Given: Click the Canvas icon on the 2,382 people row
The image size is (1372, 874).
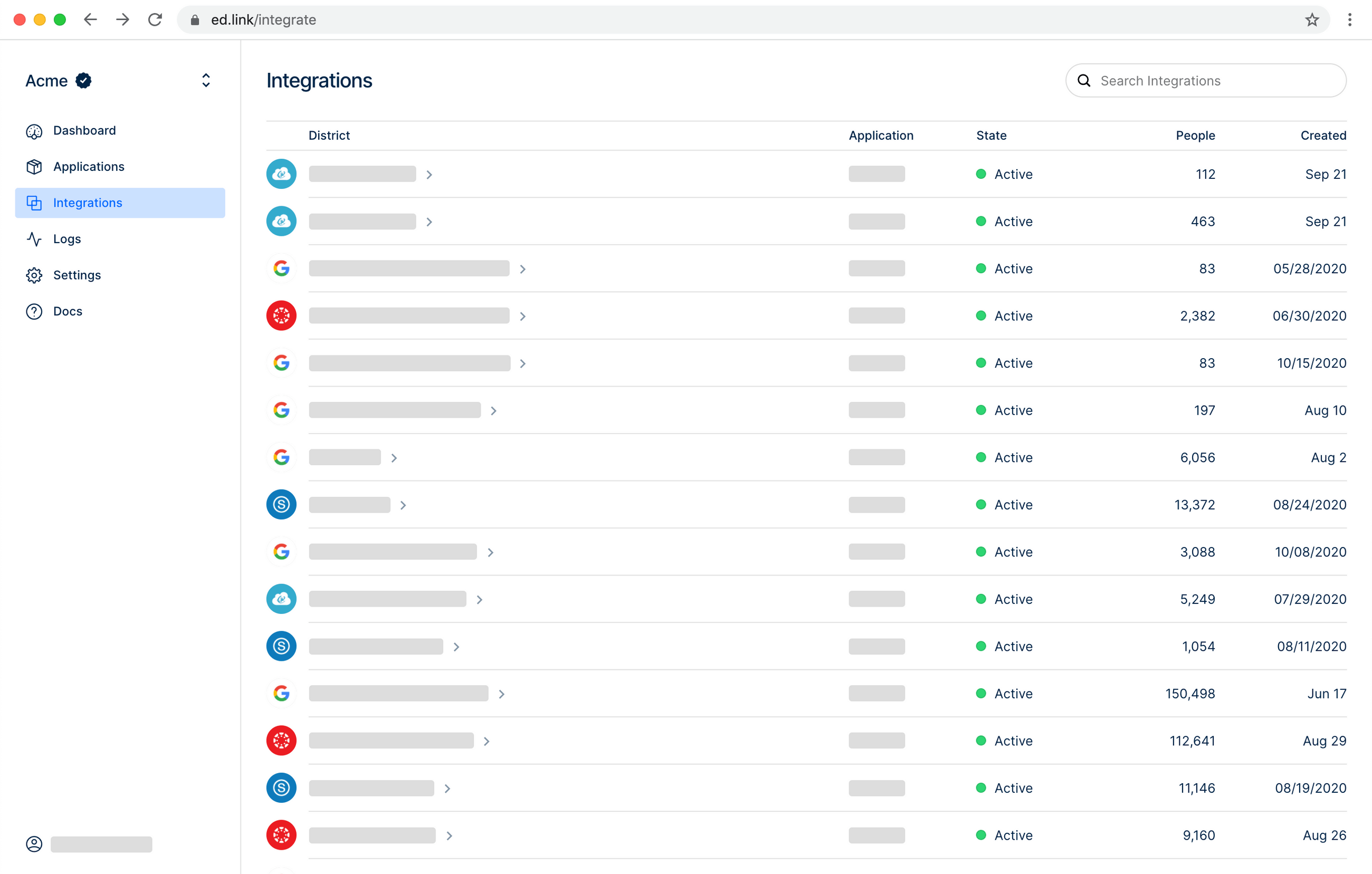Looking at the screenshot, I should 281,316.
